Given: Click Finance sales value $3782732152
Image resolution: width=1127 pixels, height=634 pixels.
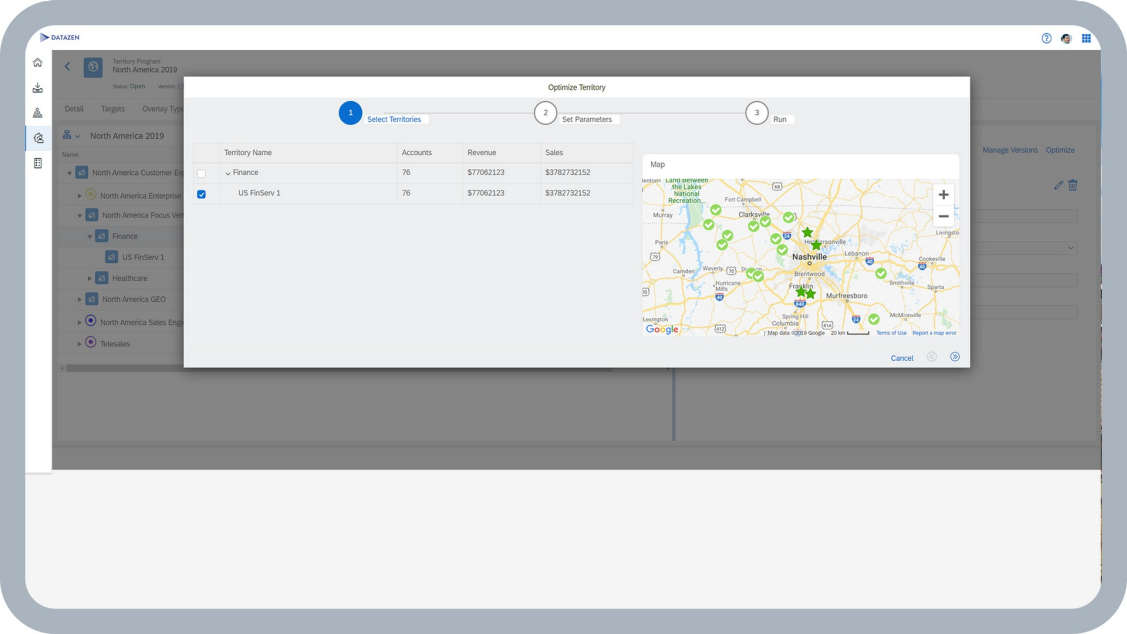Looking at the screenshot, I should click(x=568, y=173).
